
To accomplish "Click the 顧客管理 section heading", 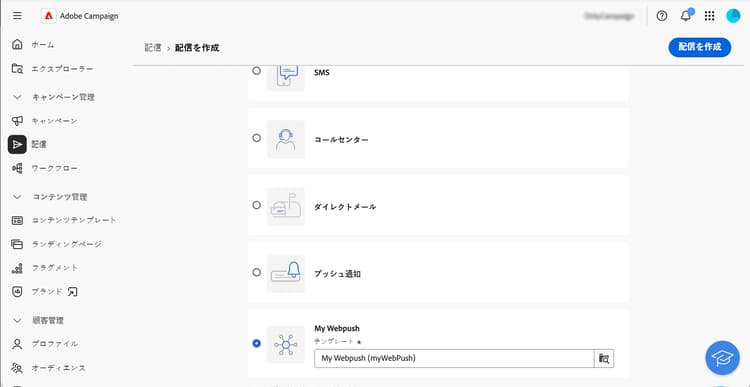I will point(47,320).
